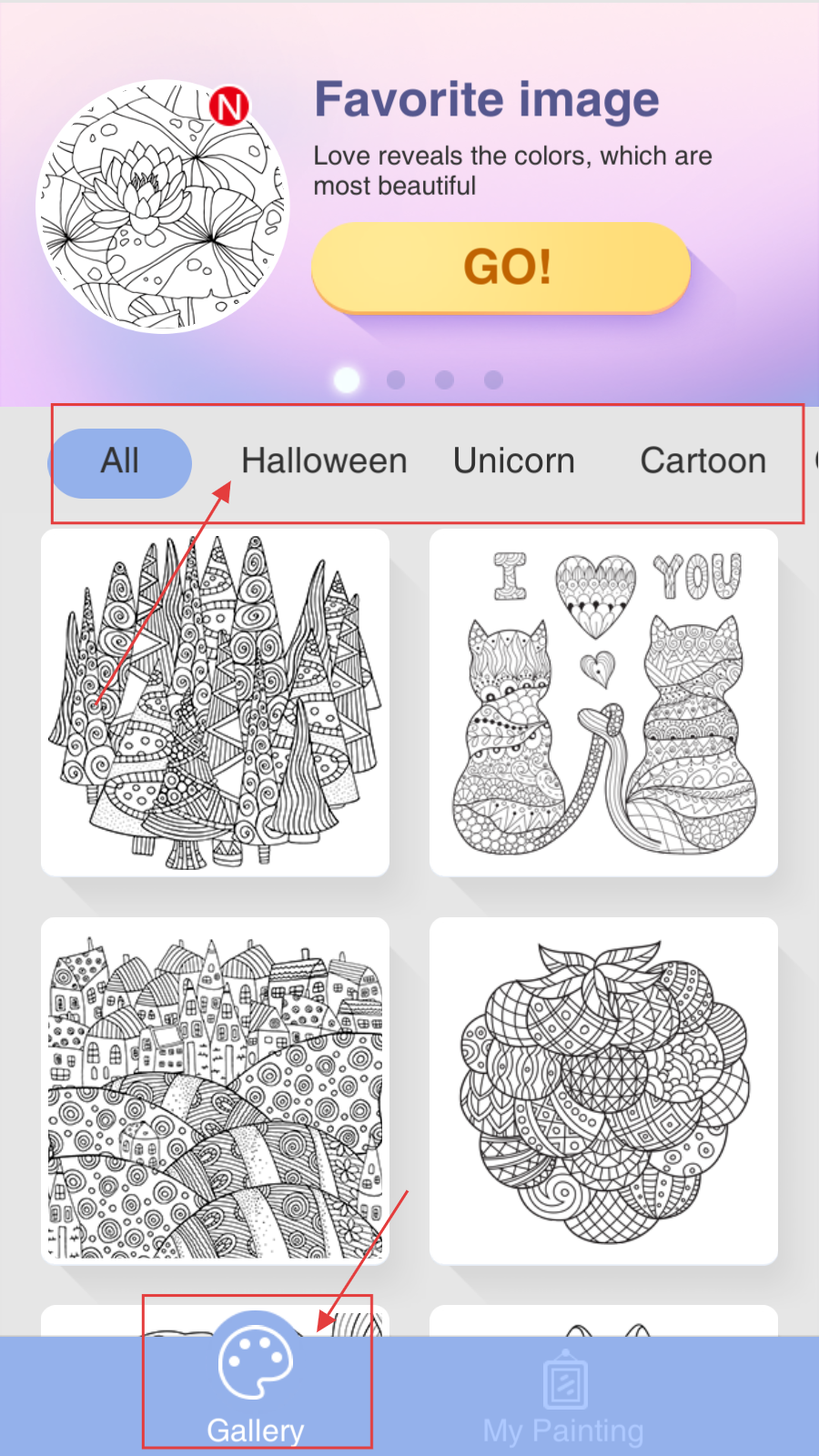Tap the Favorite image banner title
This screenshot has width=819, height=1456.
coord(487,100)
